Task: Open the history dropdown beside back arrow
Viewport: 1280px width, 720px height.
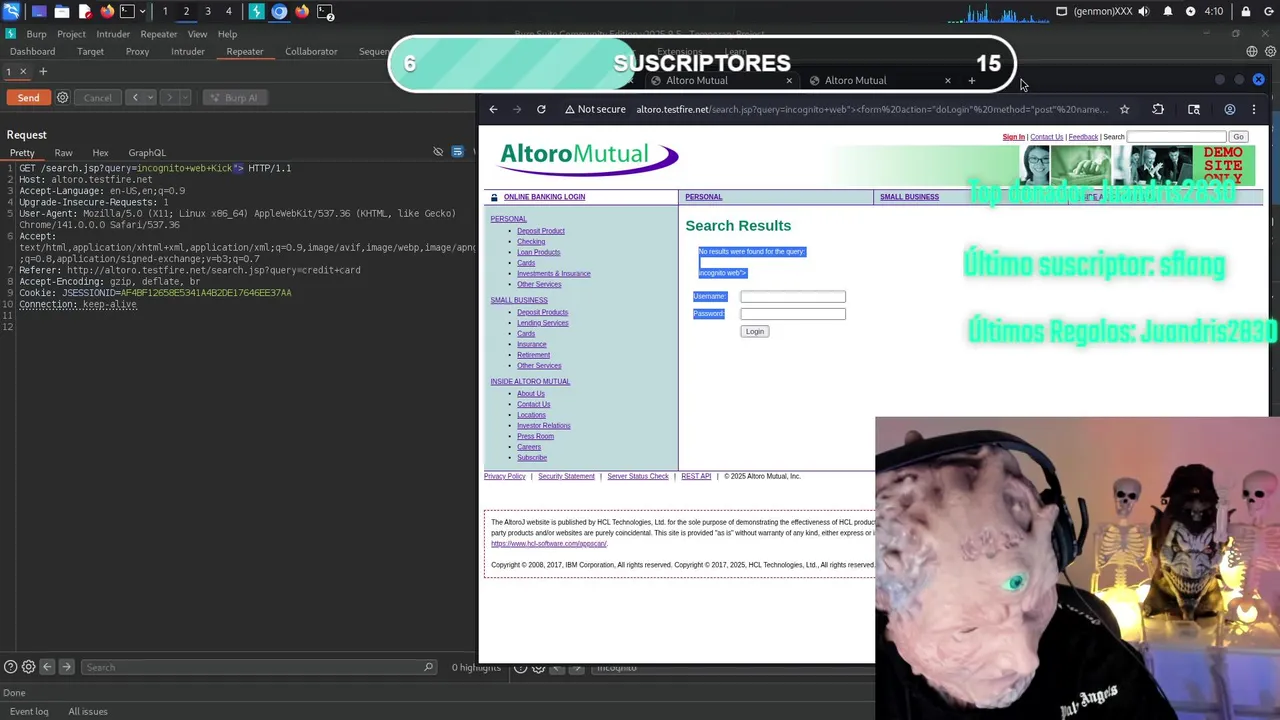Action: coord(149,98)
